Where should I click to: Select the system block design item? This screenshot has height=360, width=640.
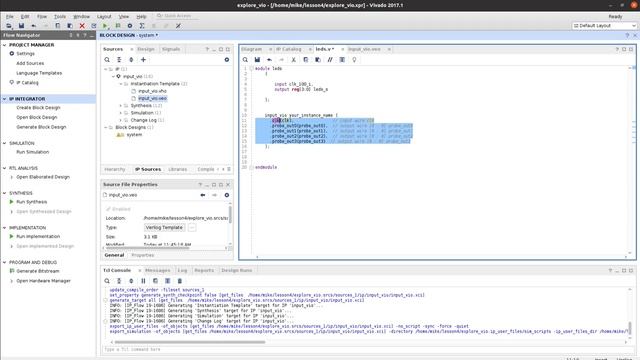tap(134, 135)
